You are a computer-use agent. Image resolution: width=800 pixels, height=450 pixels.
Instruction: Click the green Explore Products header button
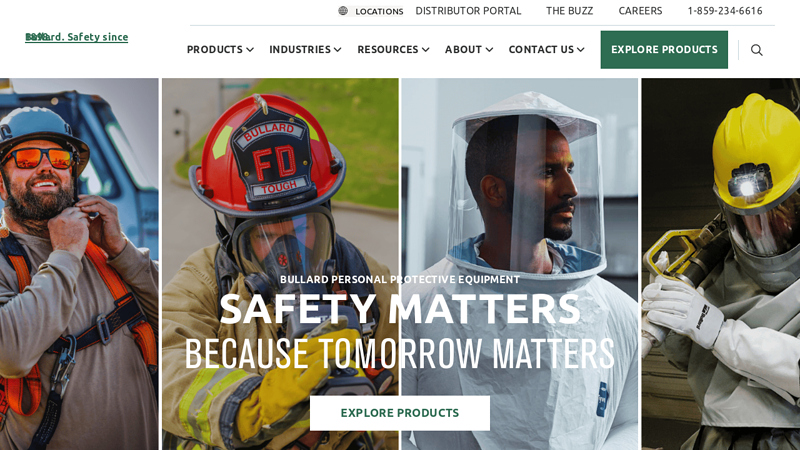pyautogui.click(x=664, y=49)
